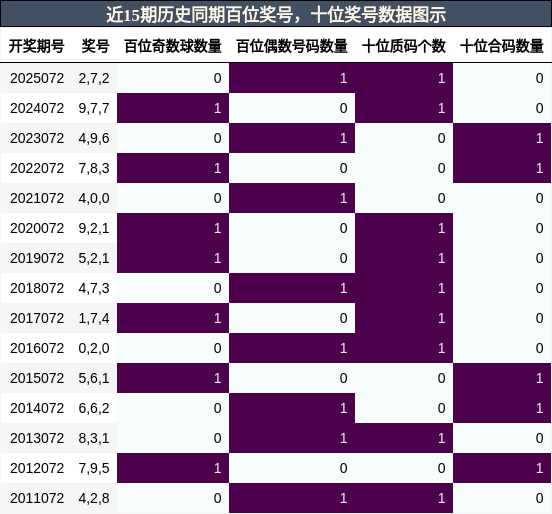Click 十位质码个数 cell in row 2018072
552x514 pixels.
404,288
